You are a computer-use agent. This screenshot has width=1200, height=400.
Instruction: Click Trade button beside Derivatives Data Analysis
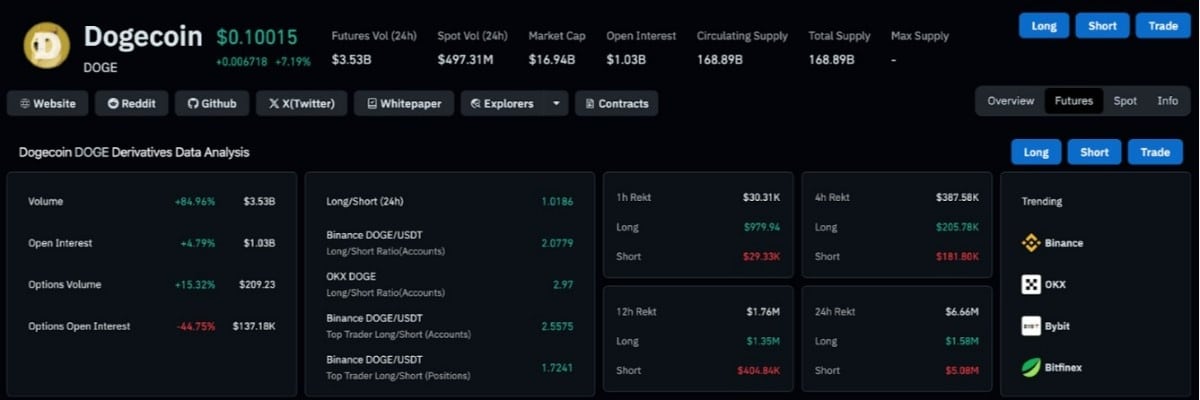[x=1155, y=152]
